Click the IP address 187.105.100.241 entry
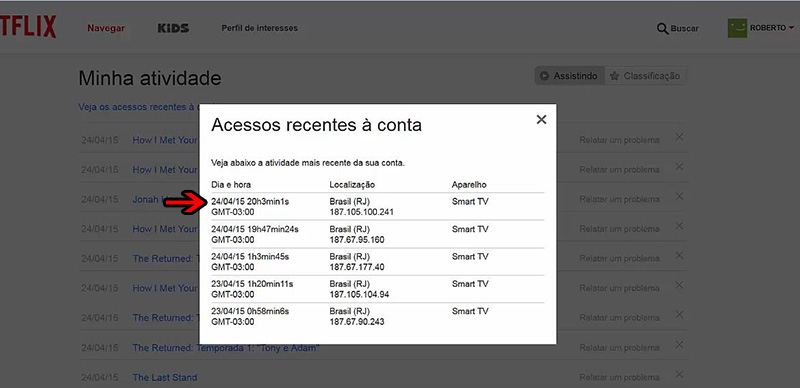 pos(361,212)
